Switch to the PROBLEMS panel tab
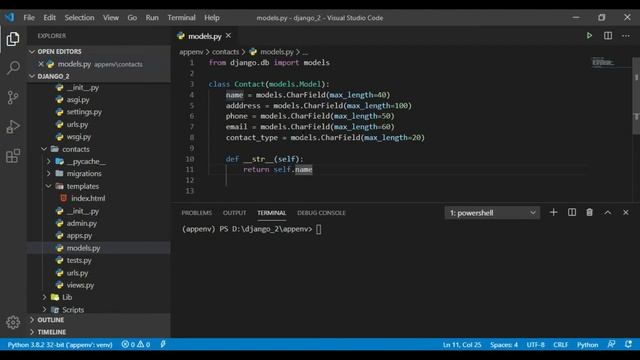This screenshot has height=360, width=640. (x=196, y=213)
